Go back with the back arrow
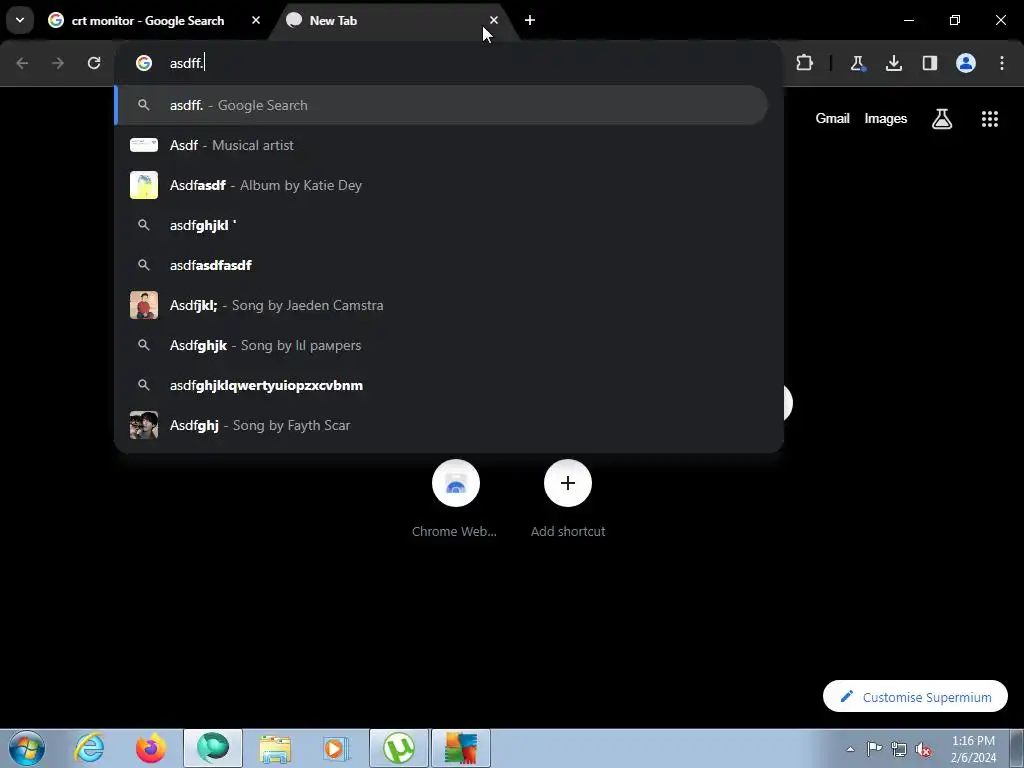1024x768 pixels. click(x=22, y=63)
